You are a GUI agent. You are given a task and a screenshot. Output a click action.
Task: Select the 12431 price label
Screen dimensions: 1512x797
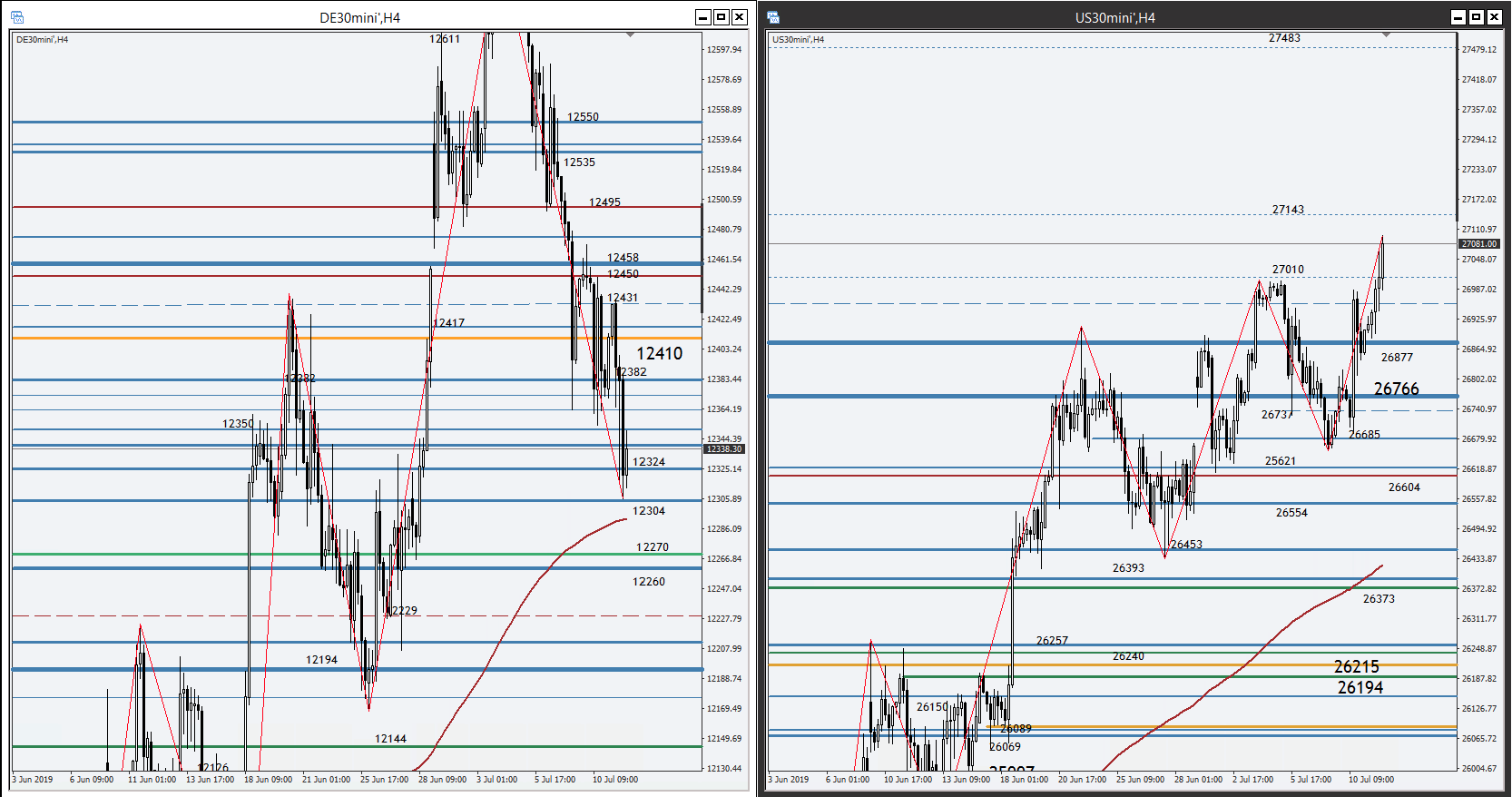pyautogui.click(x=623, y=298)
